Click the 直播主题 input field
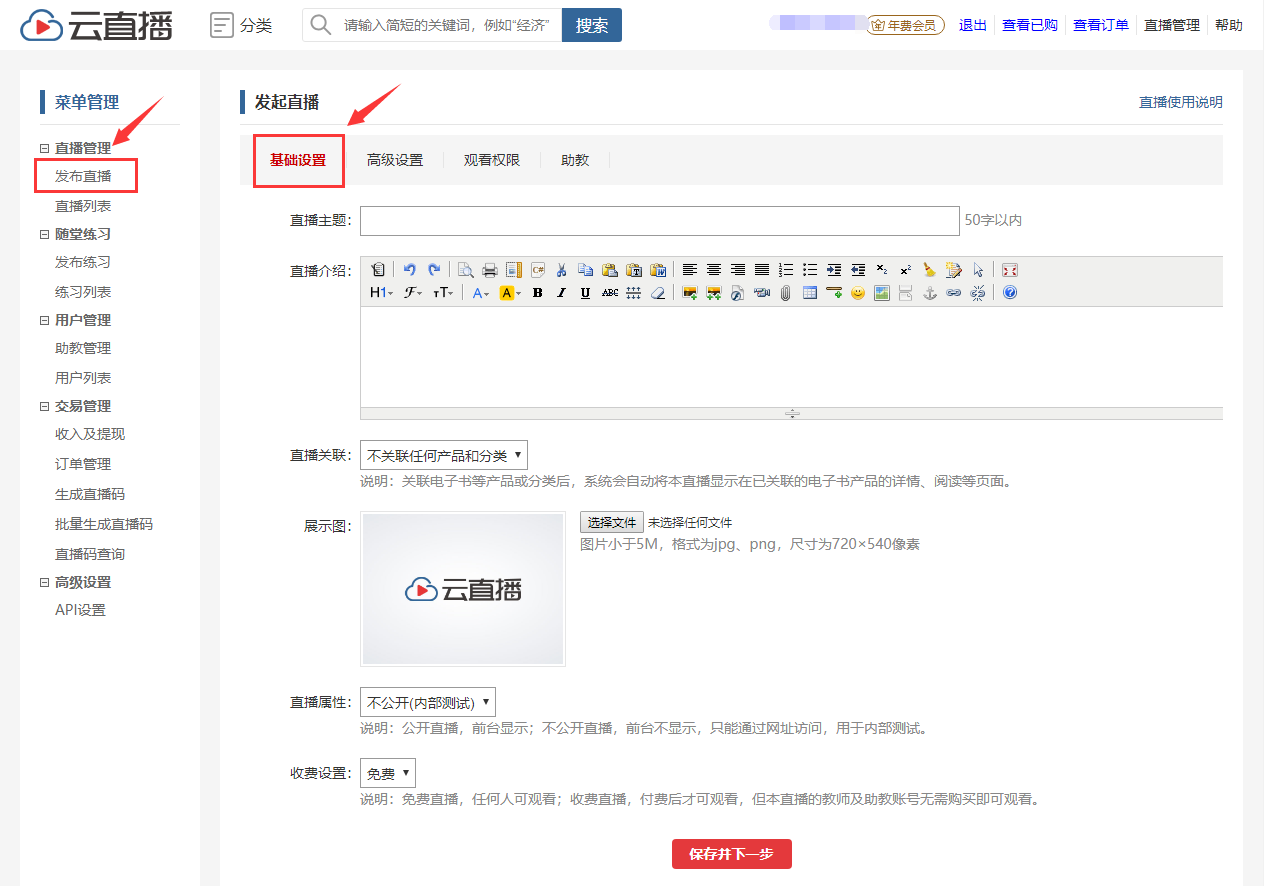The width and height of the screenshot is (1264, 886). (659, 220)
